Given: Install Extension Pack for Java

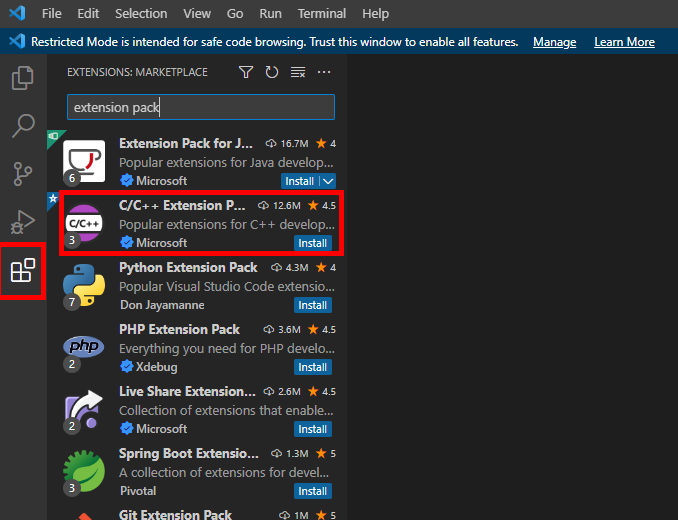Looking at the screenshot, I should [x=300, y=181].
